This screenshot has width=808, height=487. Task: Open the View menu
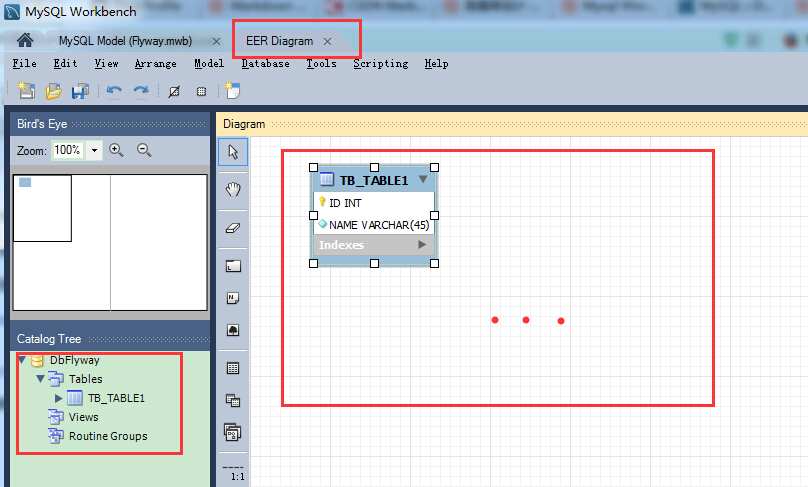(106, 63)
